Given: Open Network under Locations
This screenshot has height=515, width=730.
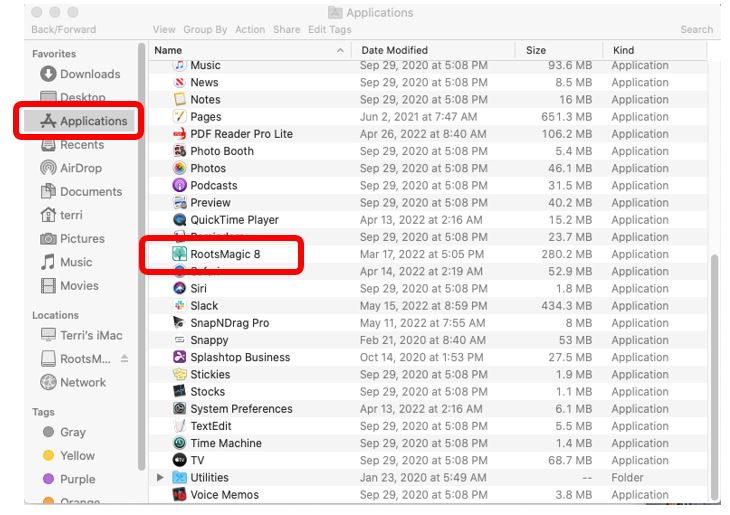Looking at the screenshot, I should [73, 382].
